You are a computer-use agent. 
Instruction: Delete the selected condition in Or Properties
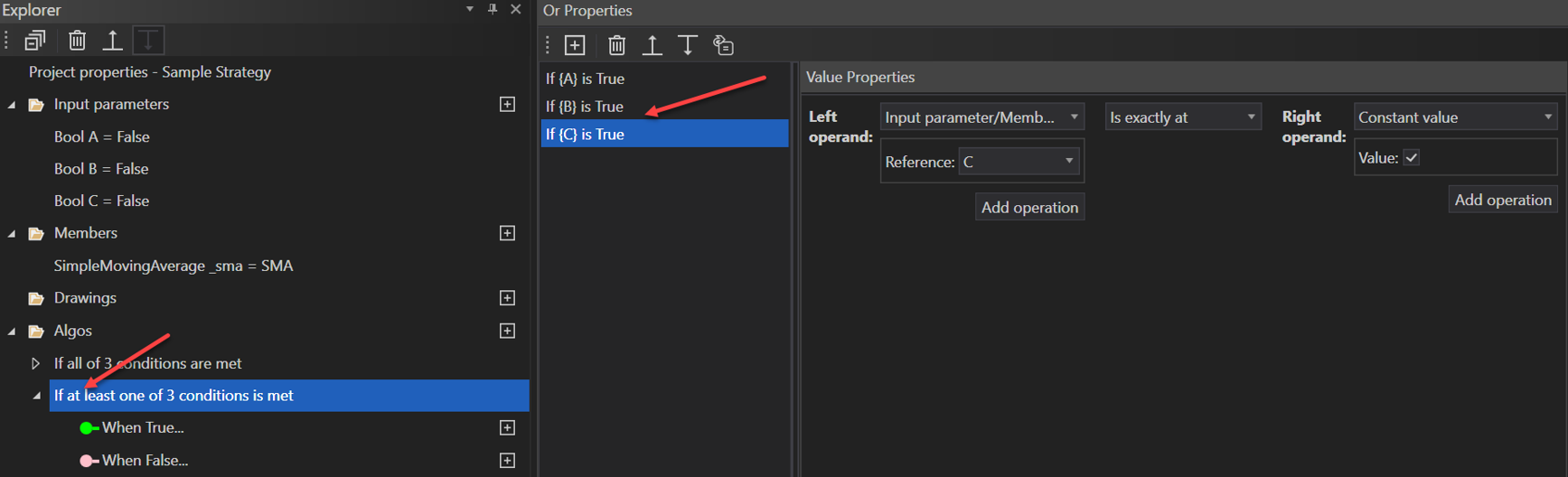tap(616, 45)
